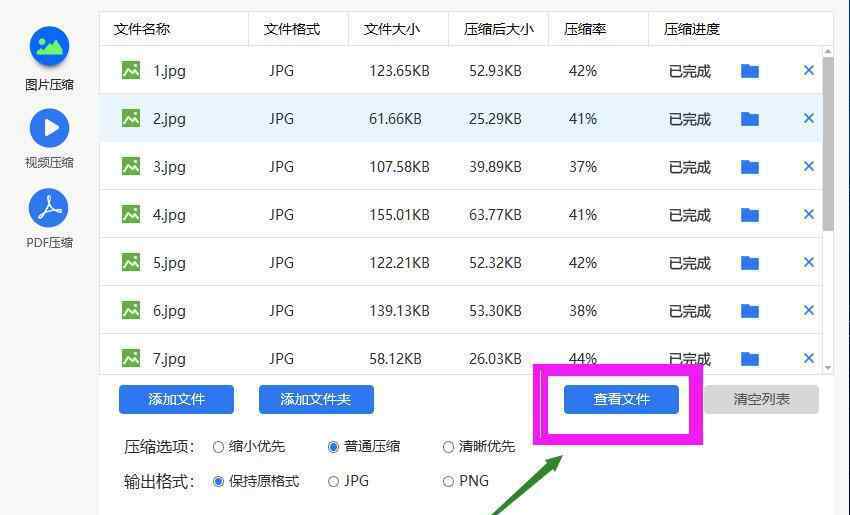Screen dimensions: 850x515
Task: Open output folder for 7.jpg
Action: (x=750, y=358)
